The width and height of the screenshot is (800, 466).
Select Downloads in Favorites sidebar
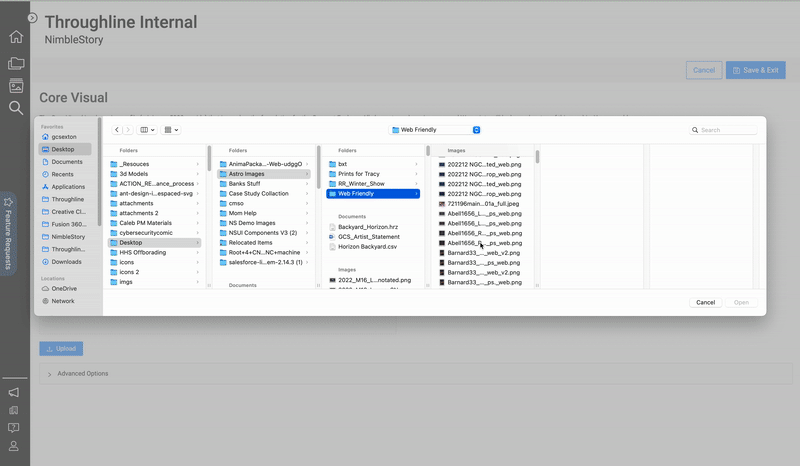click(67, 261)
